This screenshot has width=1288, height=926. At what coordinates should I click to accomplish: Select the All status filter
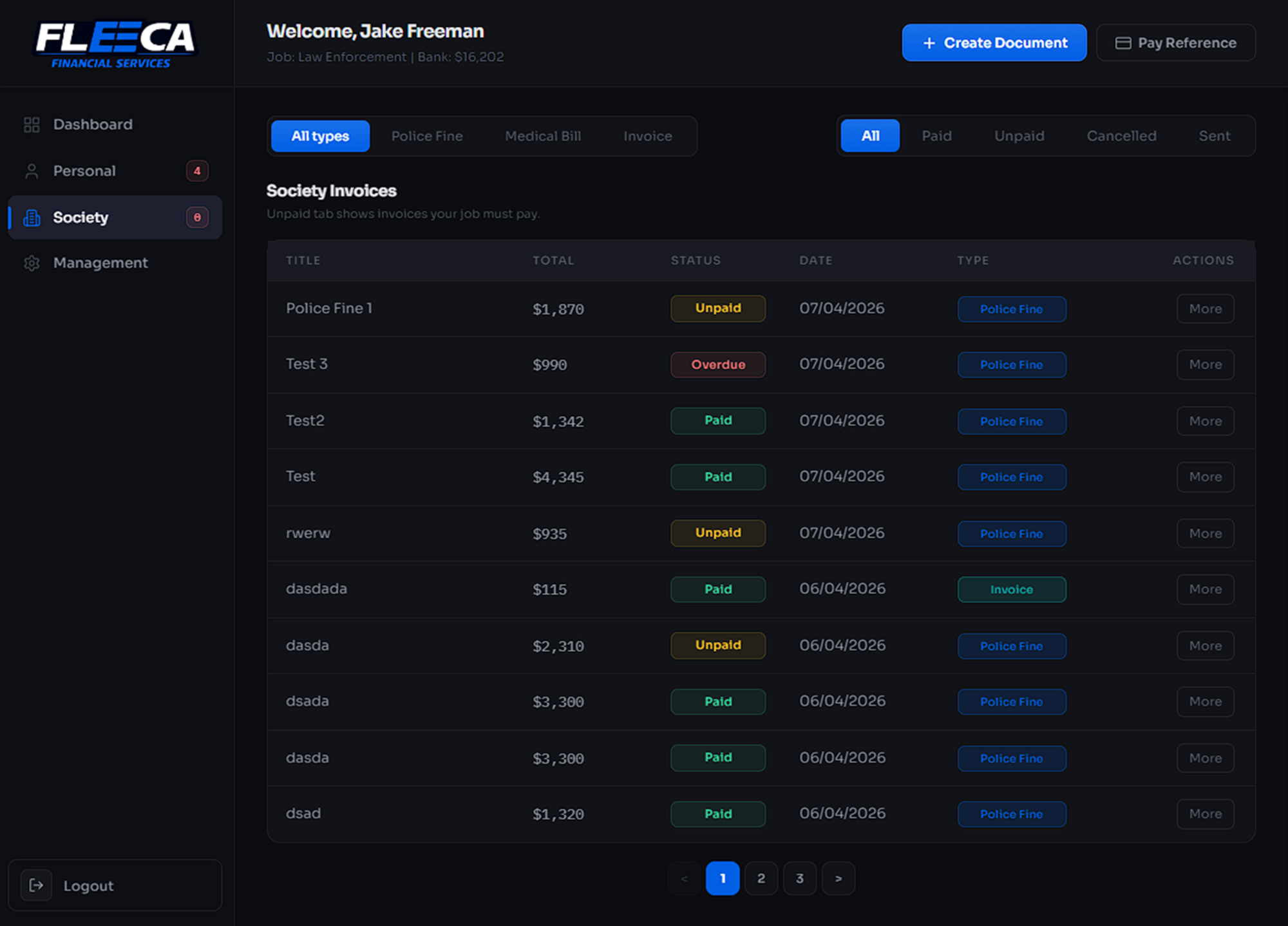pyautogui.click(x=870, y=136)
